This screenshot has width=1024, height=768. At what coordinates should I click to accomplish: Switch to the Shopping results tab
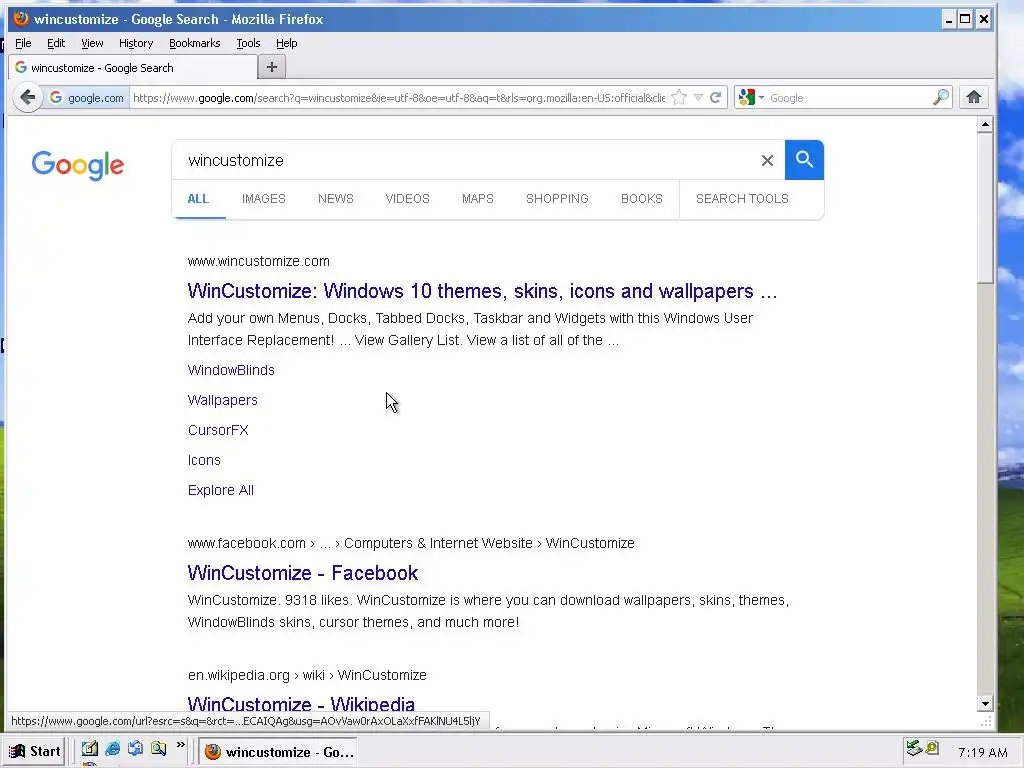(557, 199)
